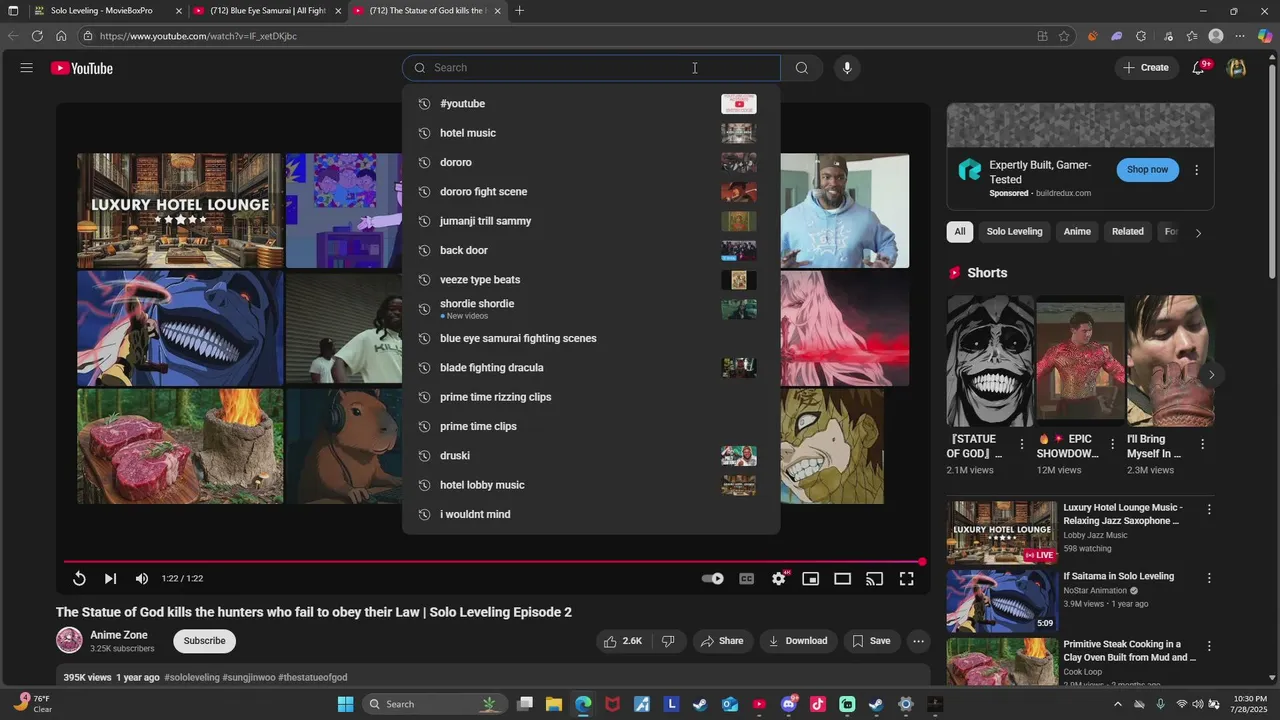This screenshot has width=1280, height=720.
Task: Select blue eye samurai fighting scenes suggestion
Action: [591, 338]
